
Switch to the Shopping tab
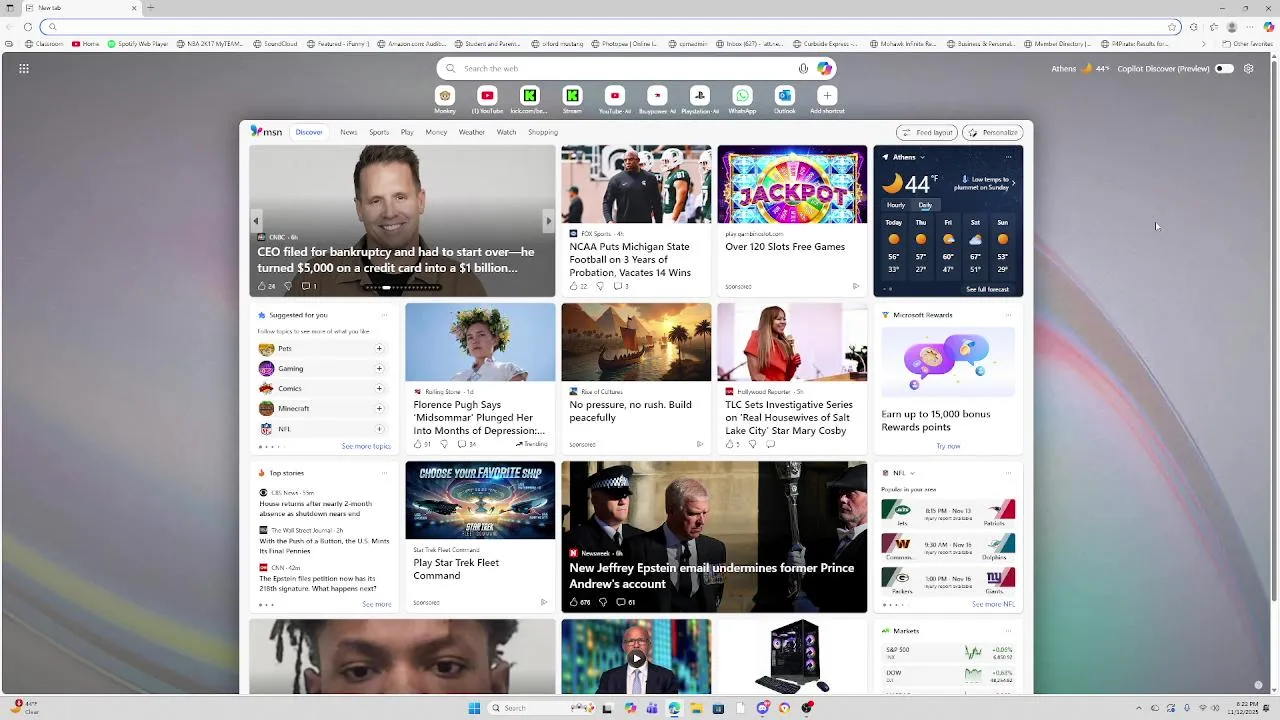(x=543, y=132)
